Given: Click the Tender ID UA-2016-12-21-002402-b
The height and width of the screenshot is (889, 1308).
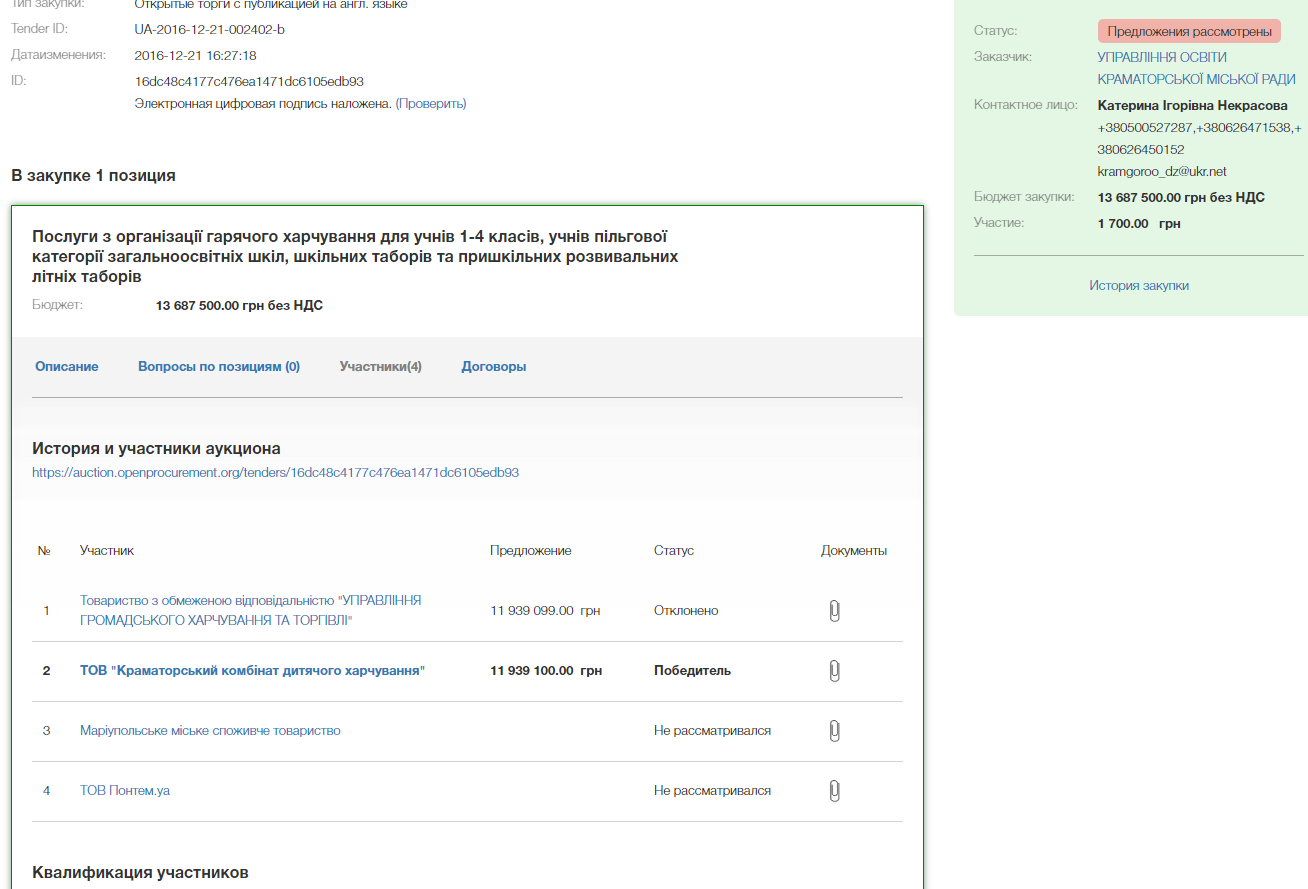Looking at the screenshot, I should [209, 30].
